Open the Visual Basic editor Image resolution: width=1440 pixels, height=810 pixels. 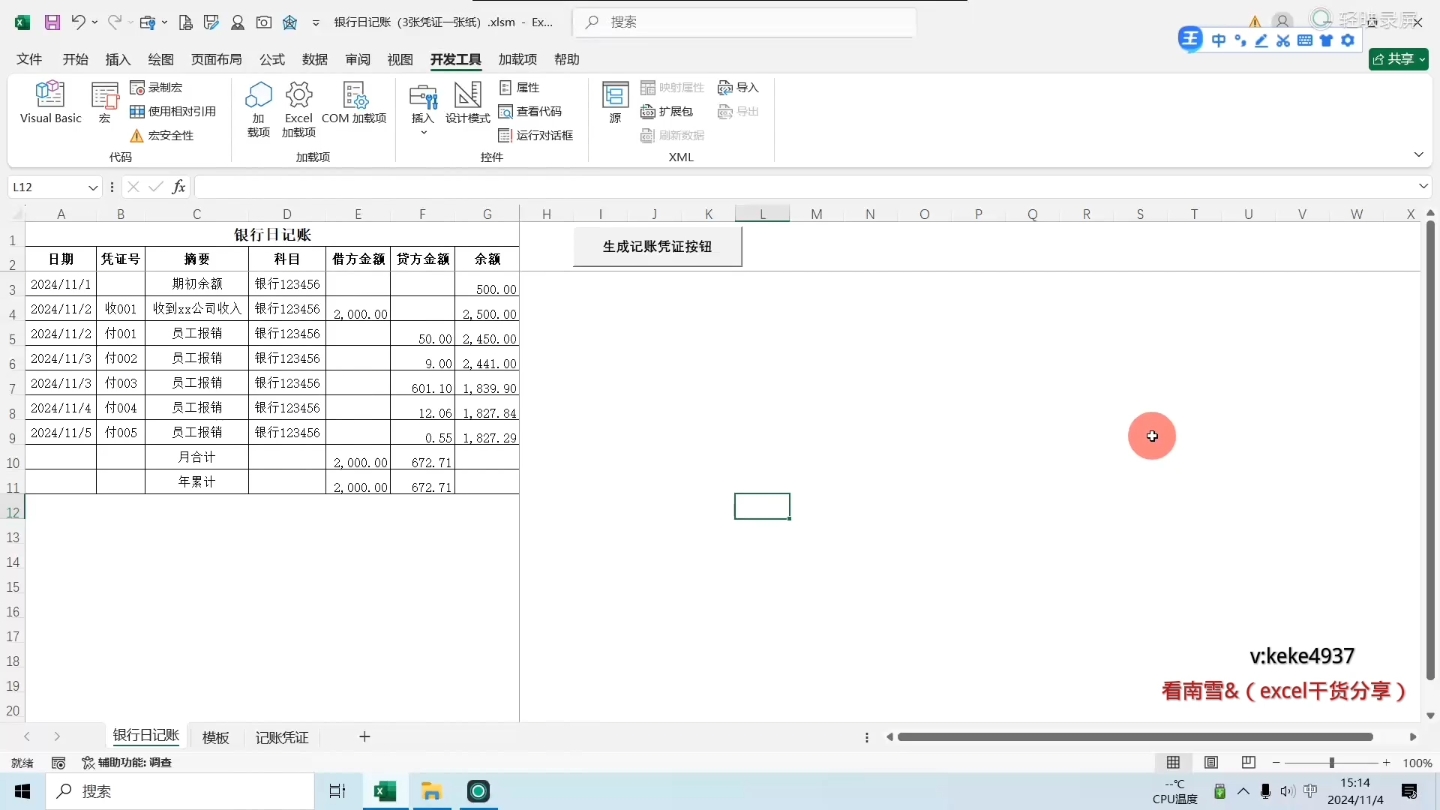coord(50,103)
